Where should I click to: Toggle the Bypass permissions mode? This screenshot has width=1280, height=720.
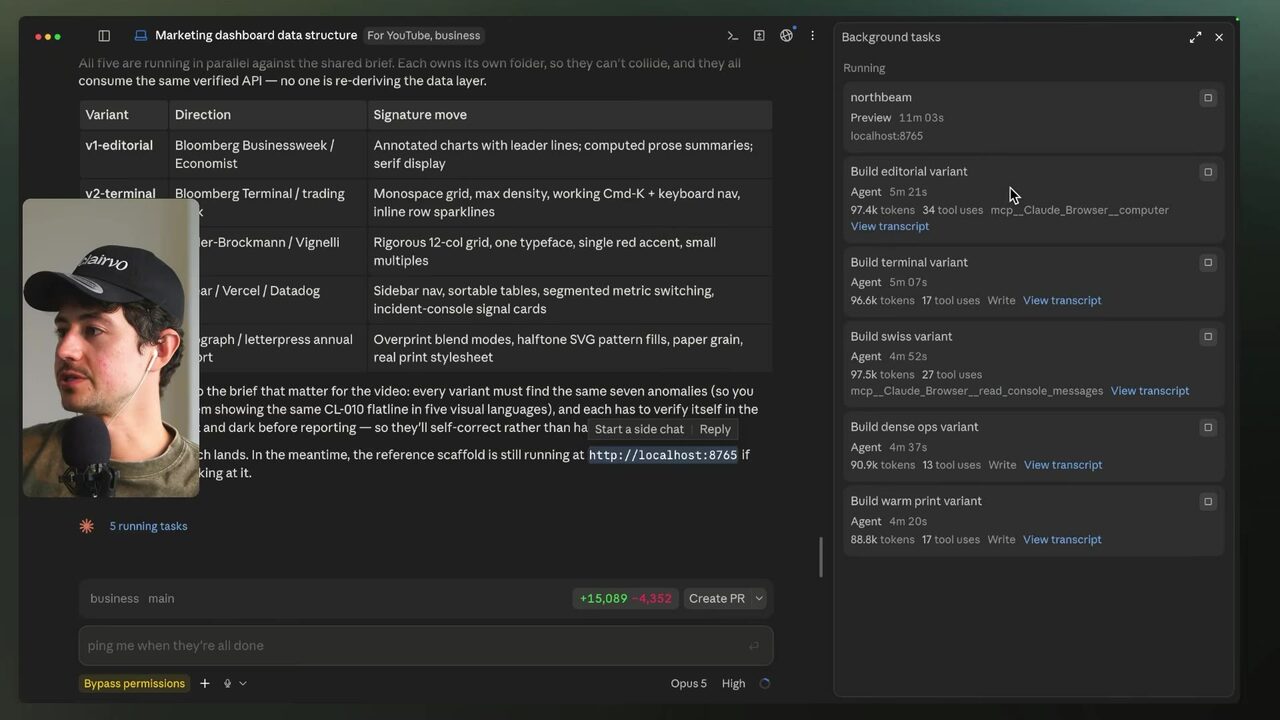134,684
